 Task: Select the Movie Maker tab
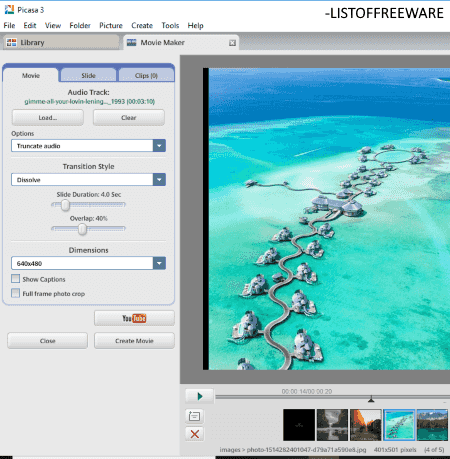coord(181,42)
